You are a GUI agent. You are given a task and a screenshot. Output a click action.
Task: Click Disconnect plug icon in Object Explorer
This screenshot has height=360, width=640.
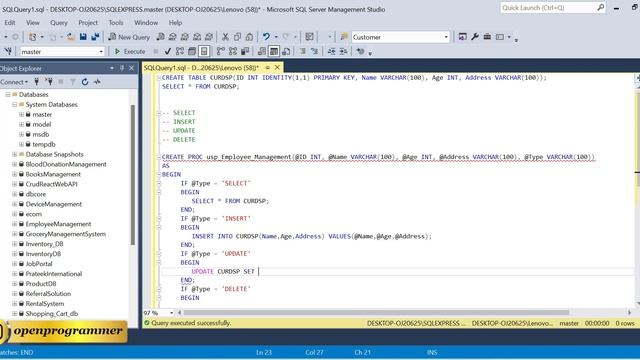(49, 82)
